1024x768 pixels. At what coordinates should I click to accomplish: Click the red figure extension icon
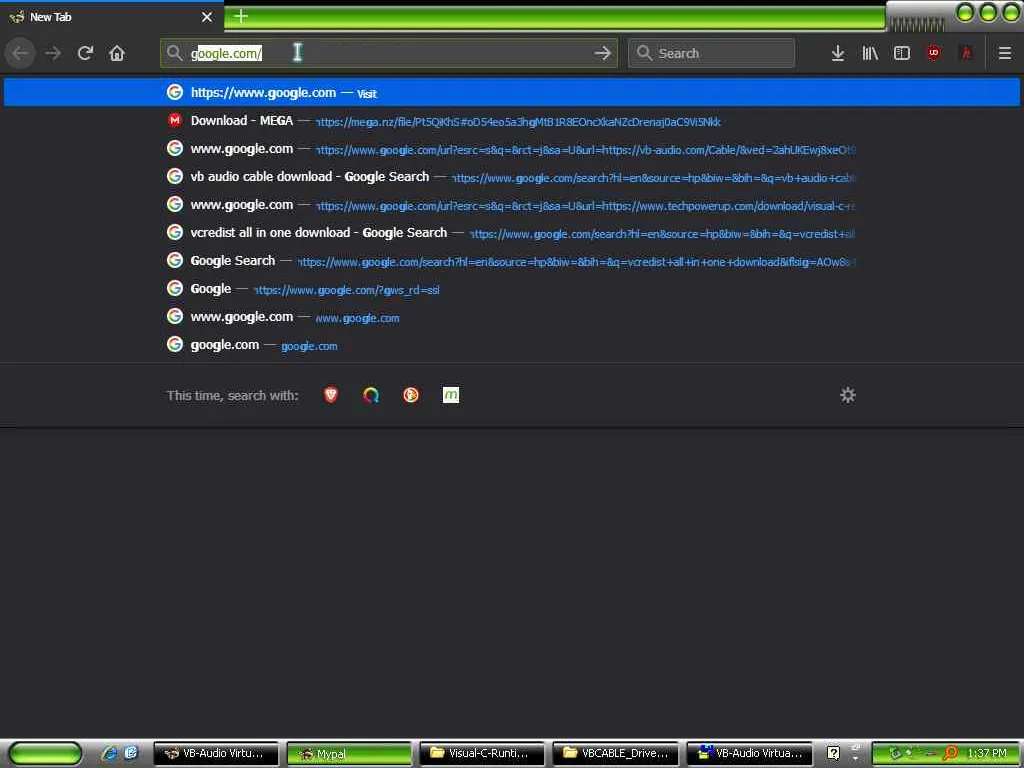coord(966,53)
